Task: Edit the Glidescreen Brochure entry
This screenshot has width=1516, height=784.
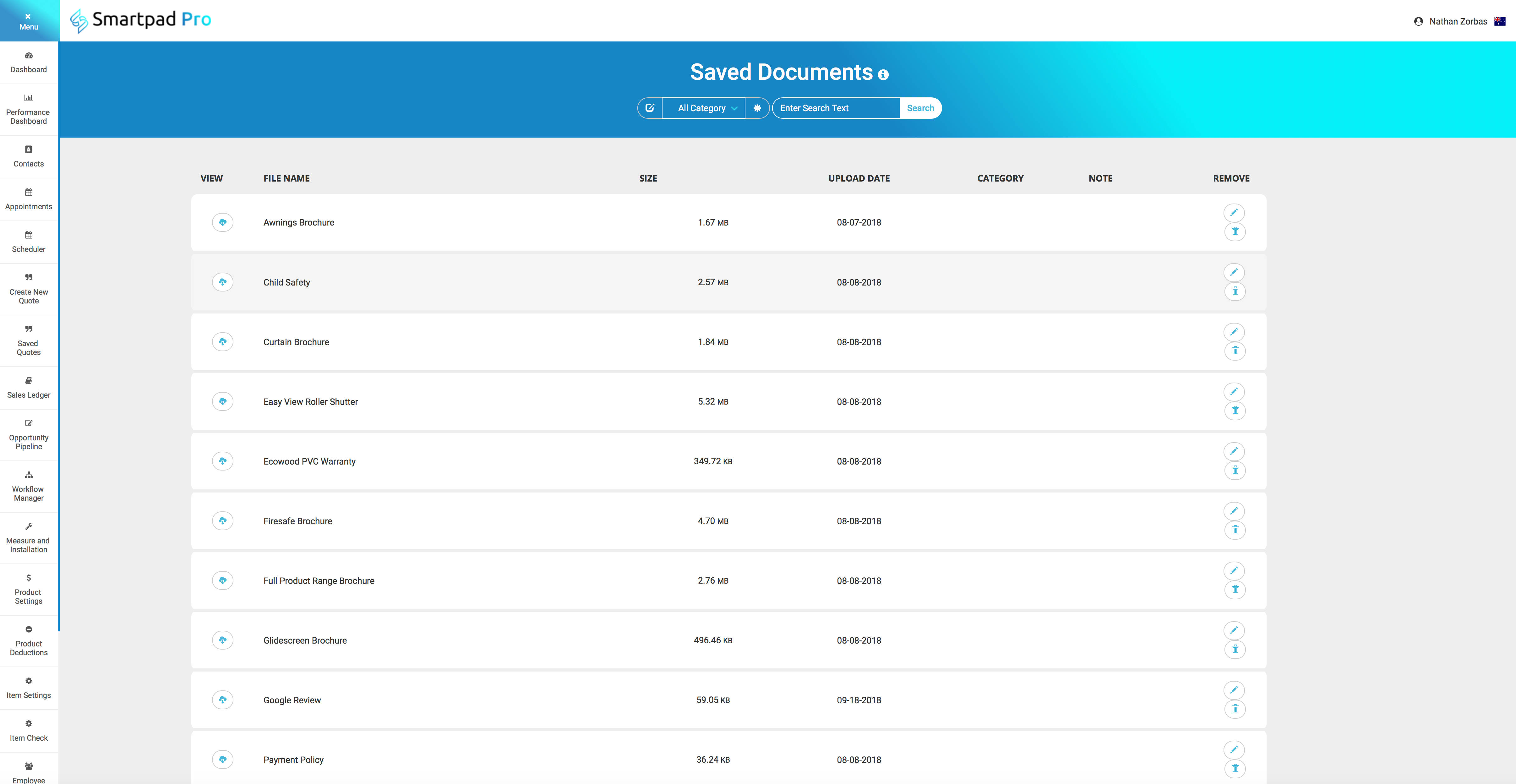Action: point(1234,630)
